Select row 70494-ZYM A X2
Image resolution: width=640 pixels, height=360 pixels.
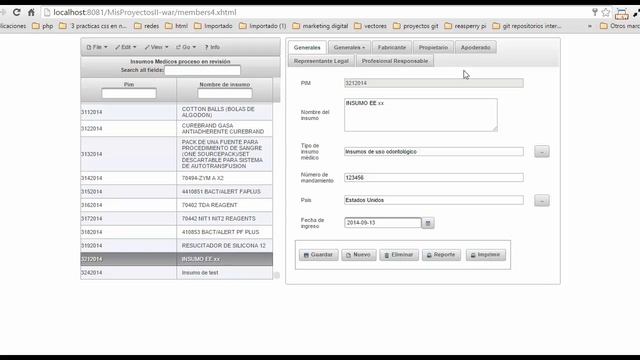tap(176, 178)
